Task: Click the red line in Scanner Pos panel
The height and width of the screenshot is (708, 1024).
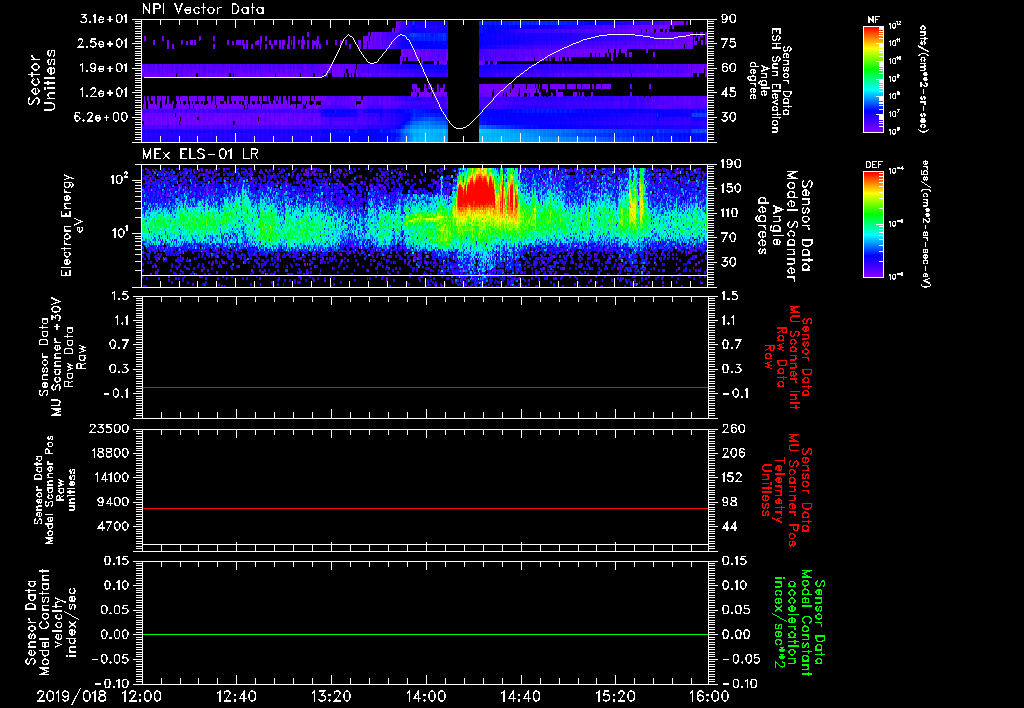Action: (x=425, y=508)
